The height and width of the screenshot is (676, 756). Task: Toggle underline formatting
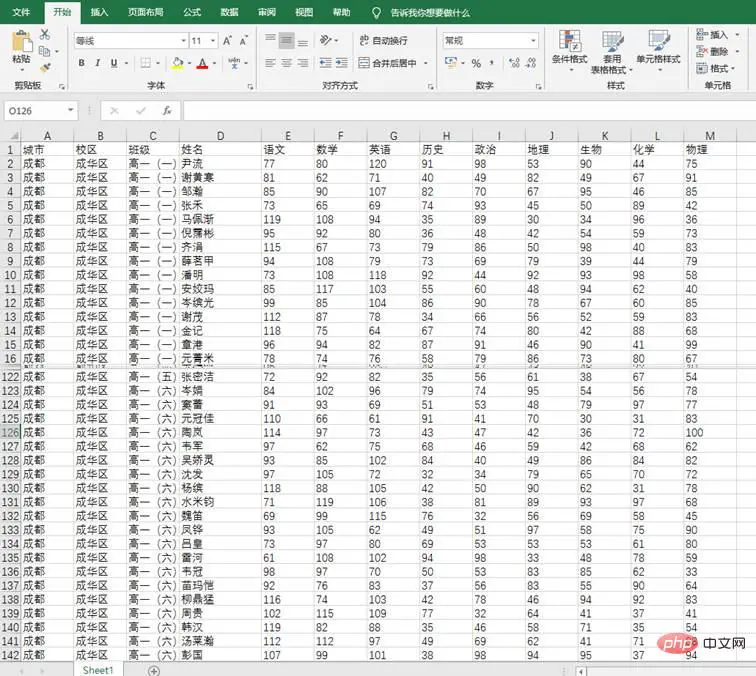point(114,63)
